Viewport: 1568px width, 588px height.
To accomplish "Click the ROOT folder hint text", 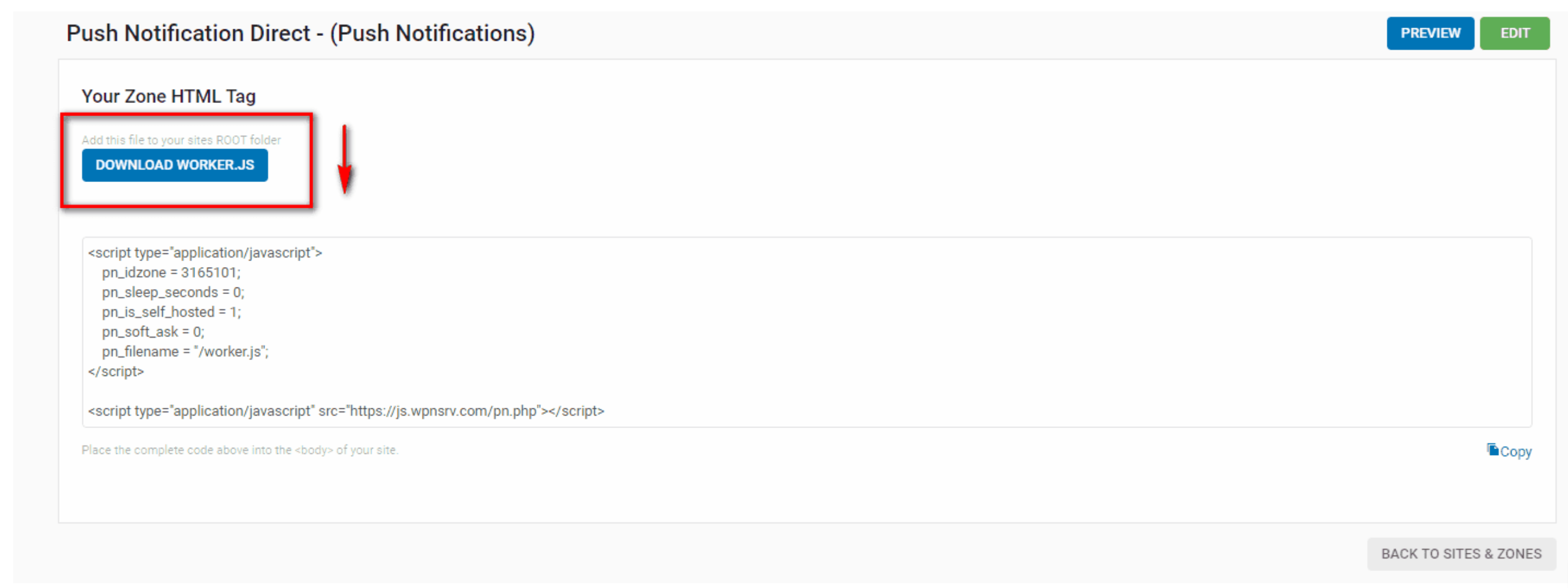I will pos(181,140).
